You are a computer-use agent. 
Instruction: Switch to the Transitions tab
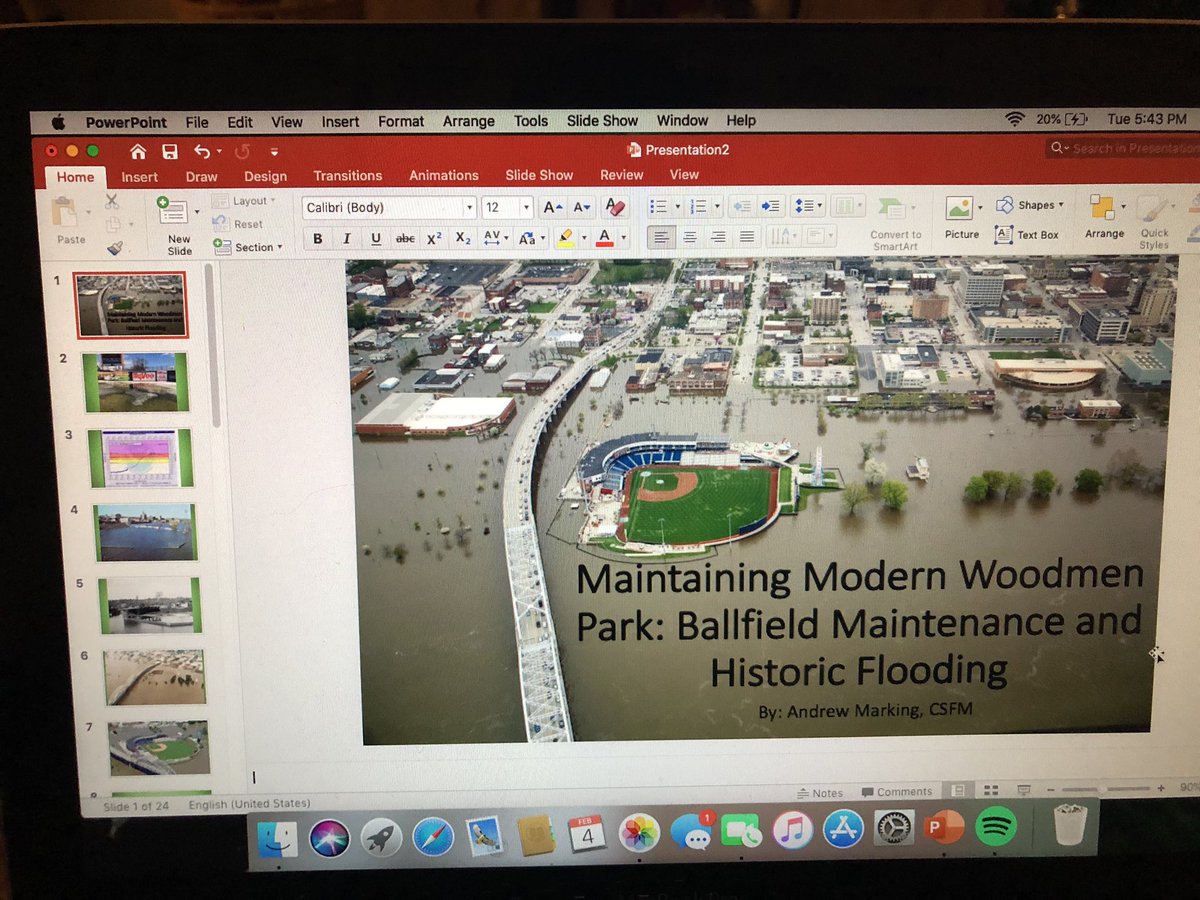coord(348,175)
